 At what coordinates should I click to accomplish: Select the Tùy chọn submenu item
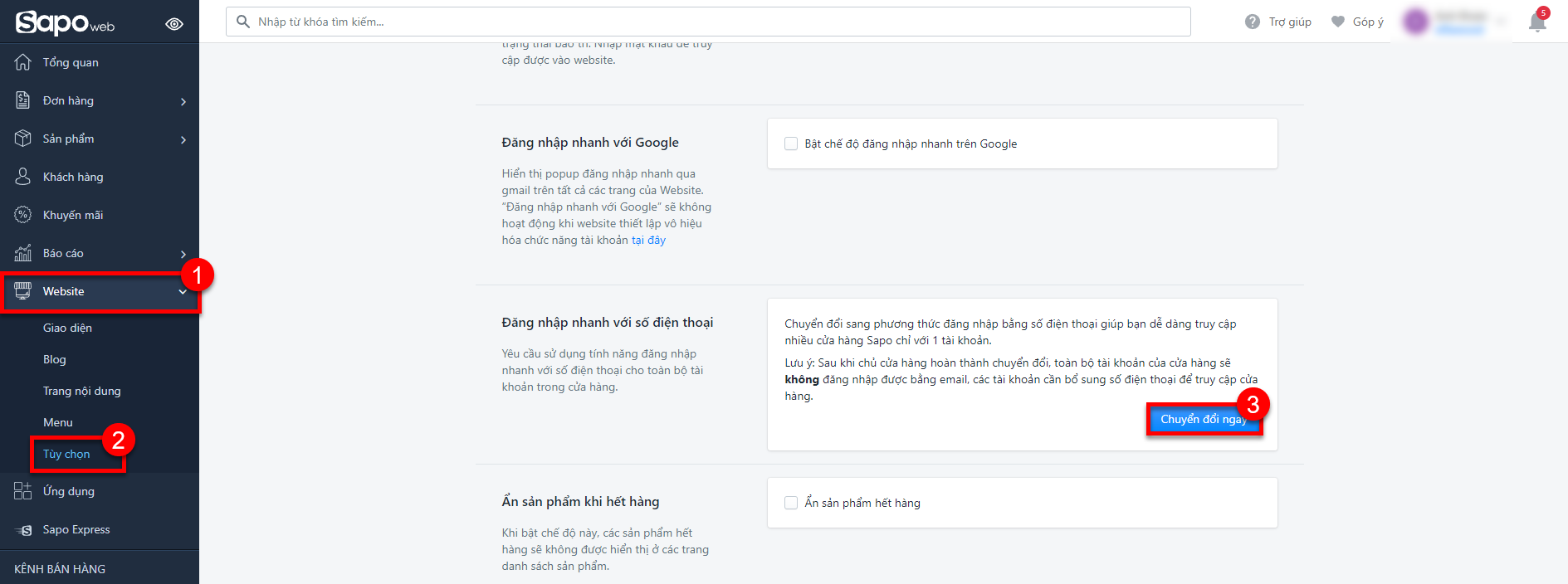coord(66,454)
